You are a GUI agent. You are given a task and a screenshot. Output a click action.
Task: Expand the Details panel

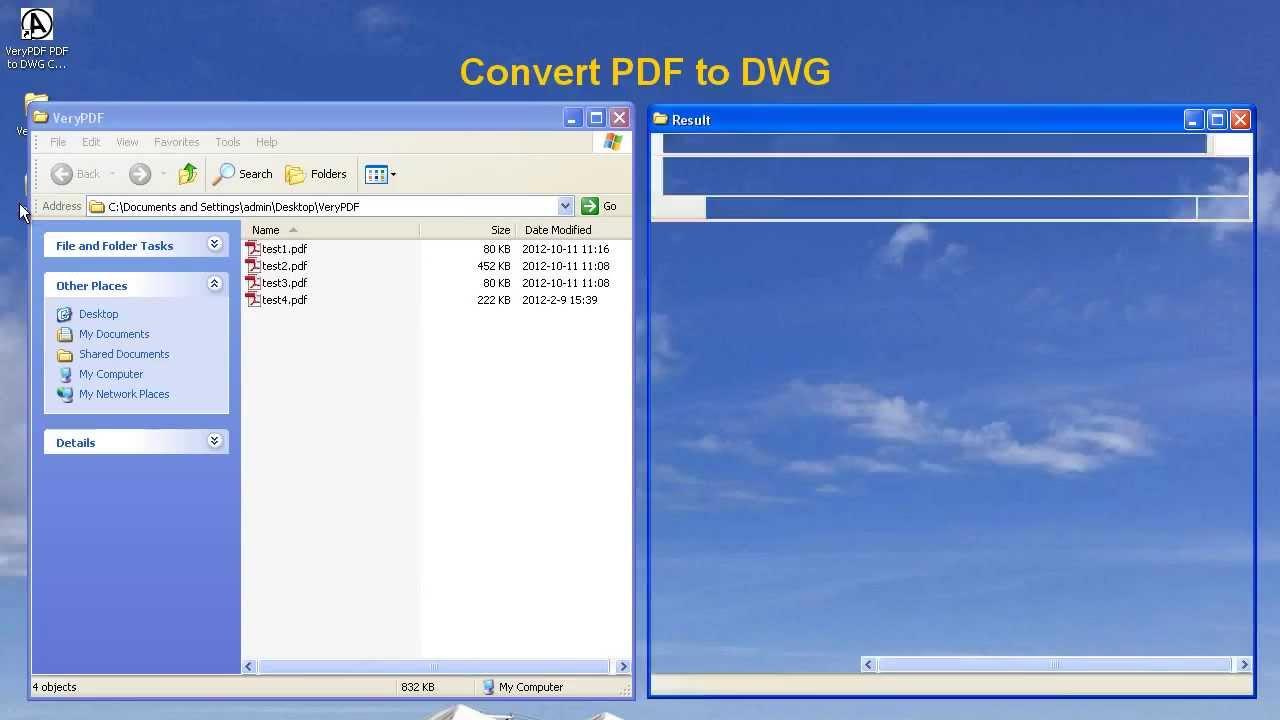214,441
